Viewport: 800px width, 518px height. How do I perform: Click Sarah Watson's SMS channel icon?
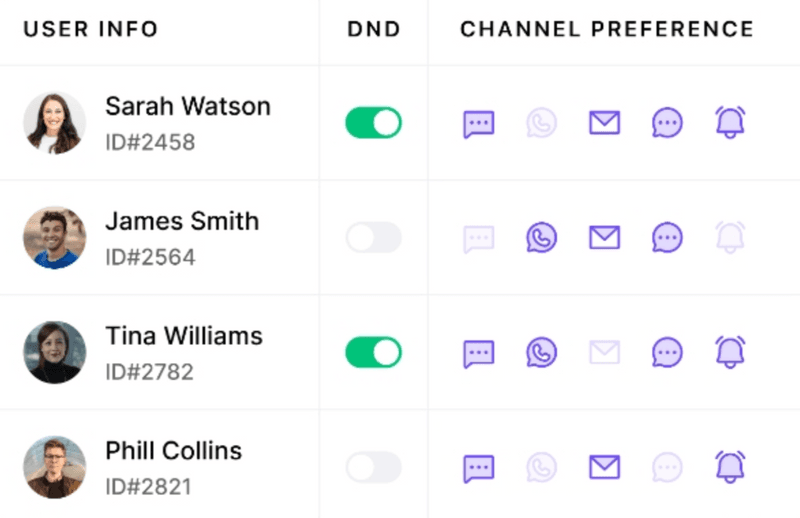click(x=479, y=123)
